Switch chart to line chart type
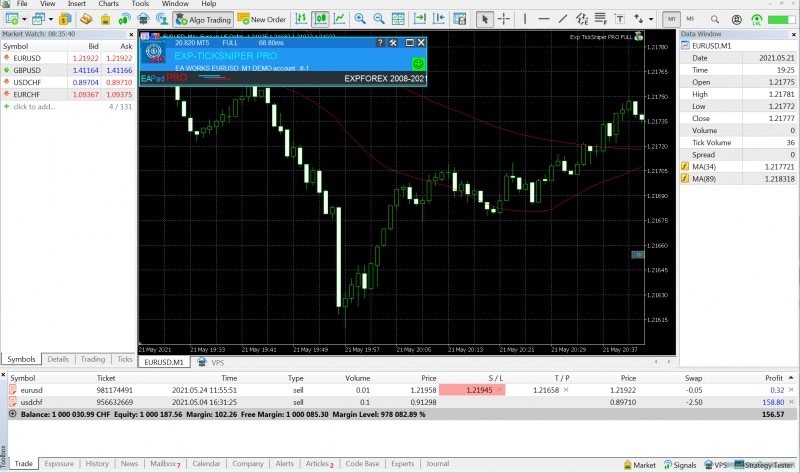Screen dimensions: 800x473 pos(339,19)
